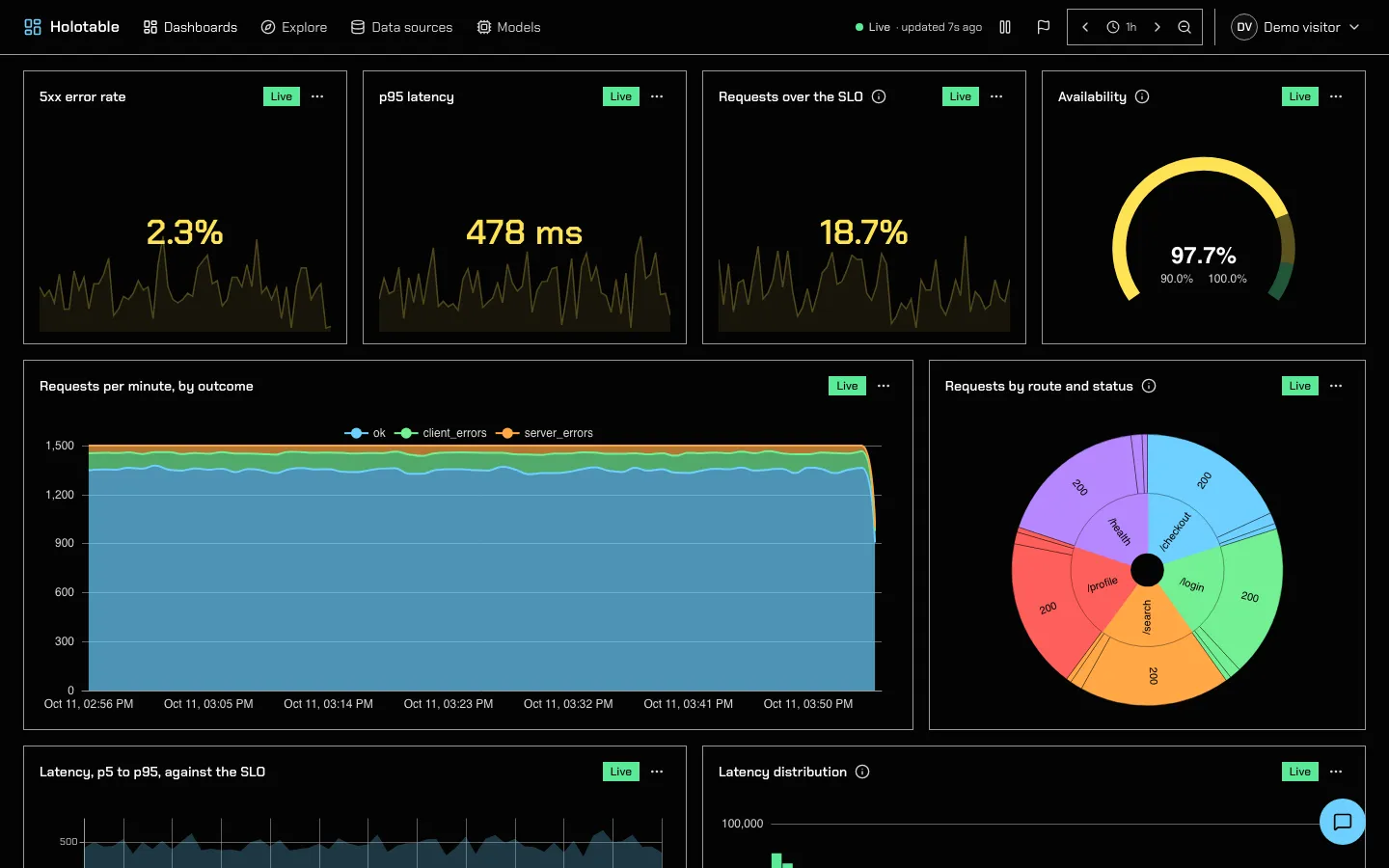Show info for Requests by route and status
This screenshot has height=868, width=1389.
(x=1149, y=386)
